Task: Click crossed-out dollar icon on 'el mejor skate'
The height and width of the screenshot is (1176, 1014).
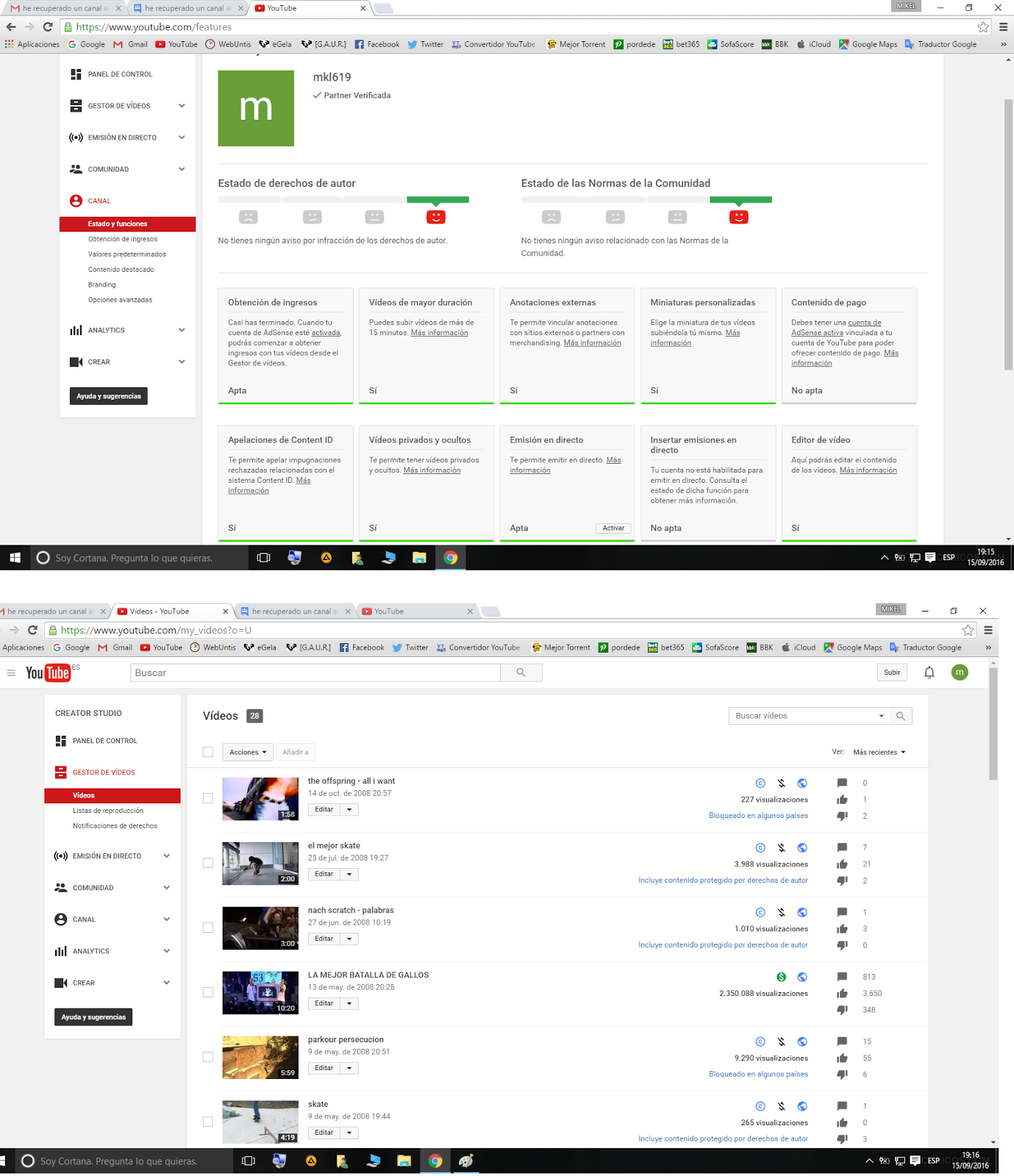Action: 782,847
